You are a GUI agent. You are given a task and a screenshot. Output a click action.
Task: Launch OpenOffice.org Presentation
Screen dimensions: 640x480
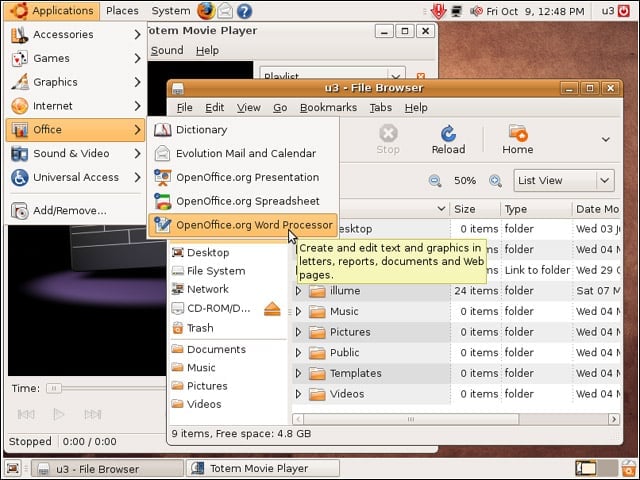(x=243, y=178)
